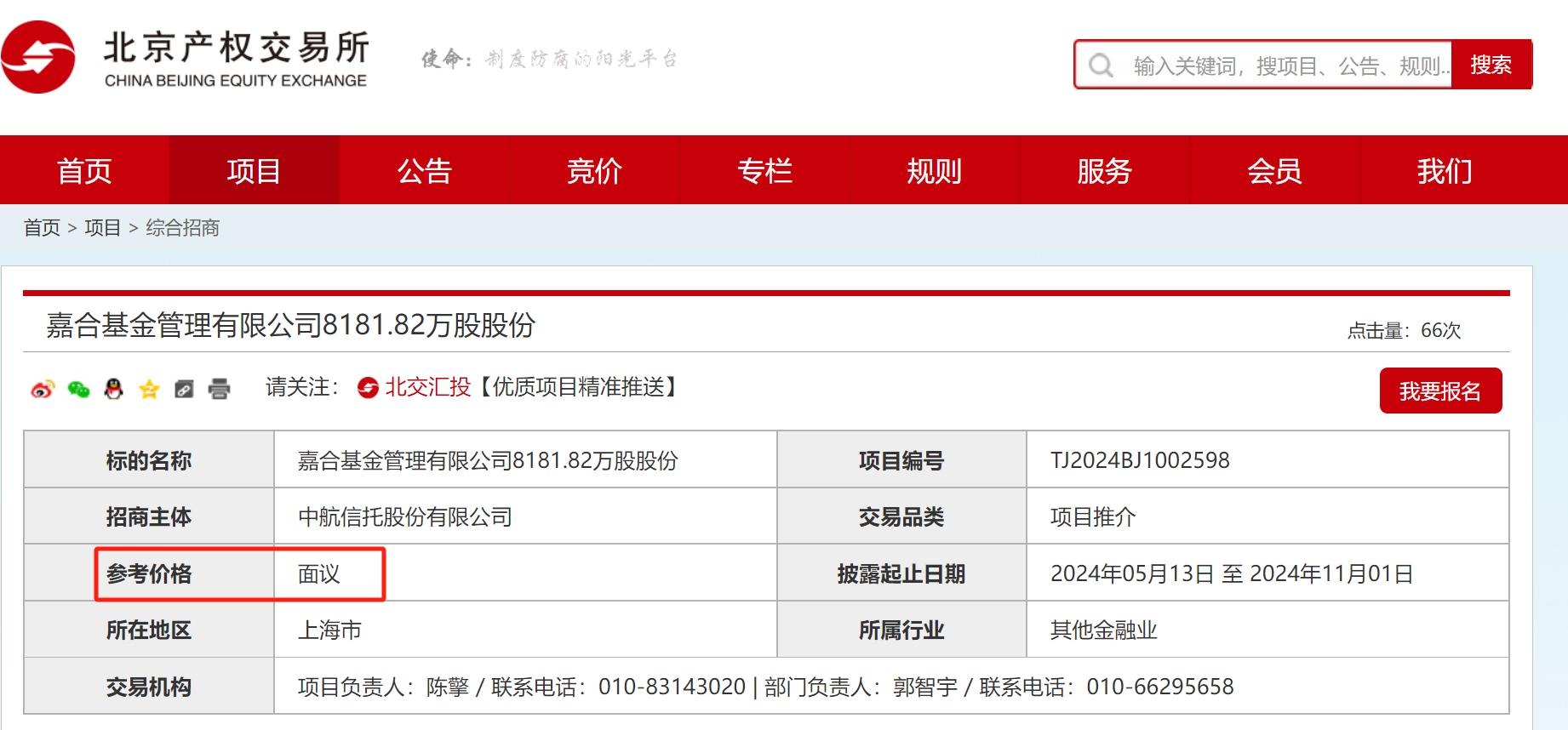Click the 上海市 region value
The width and height of the screenshot is (1568, 730).
pyautogui.click(x=329, y=630)
